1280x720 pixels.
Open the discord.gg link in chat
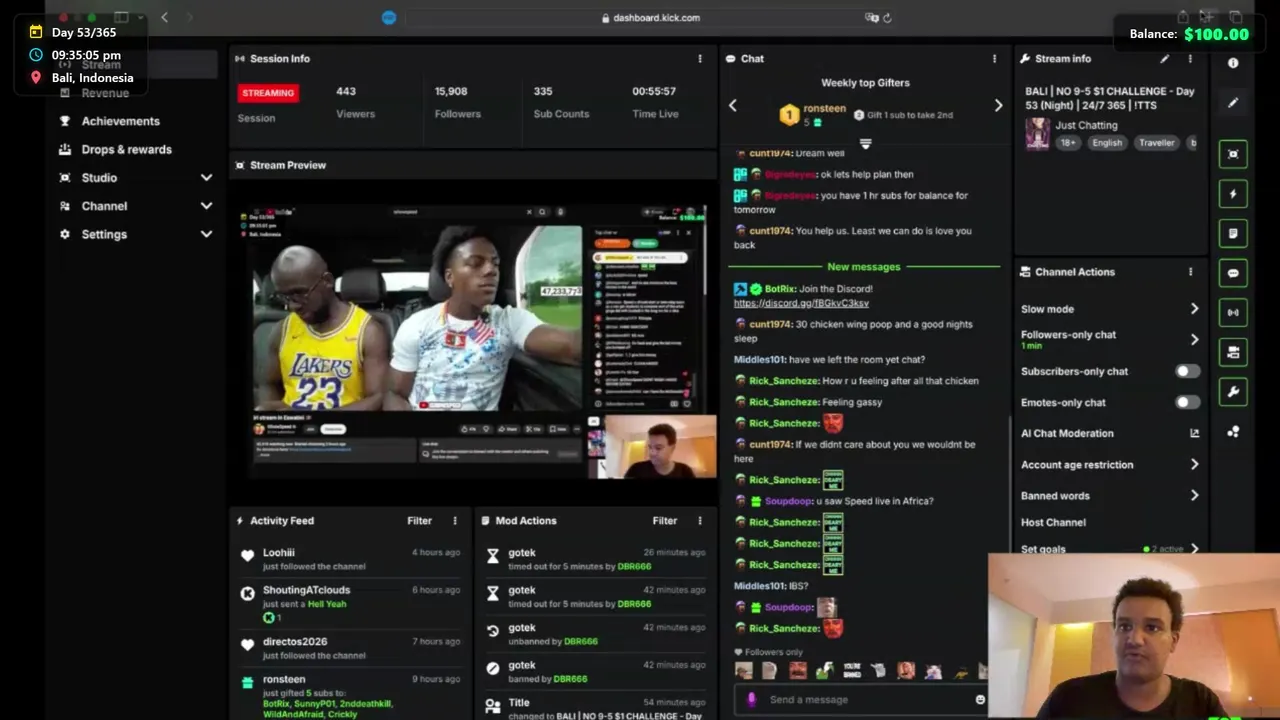click(801, 303)
